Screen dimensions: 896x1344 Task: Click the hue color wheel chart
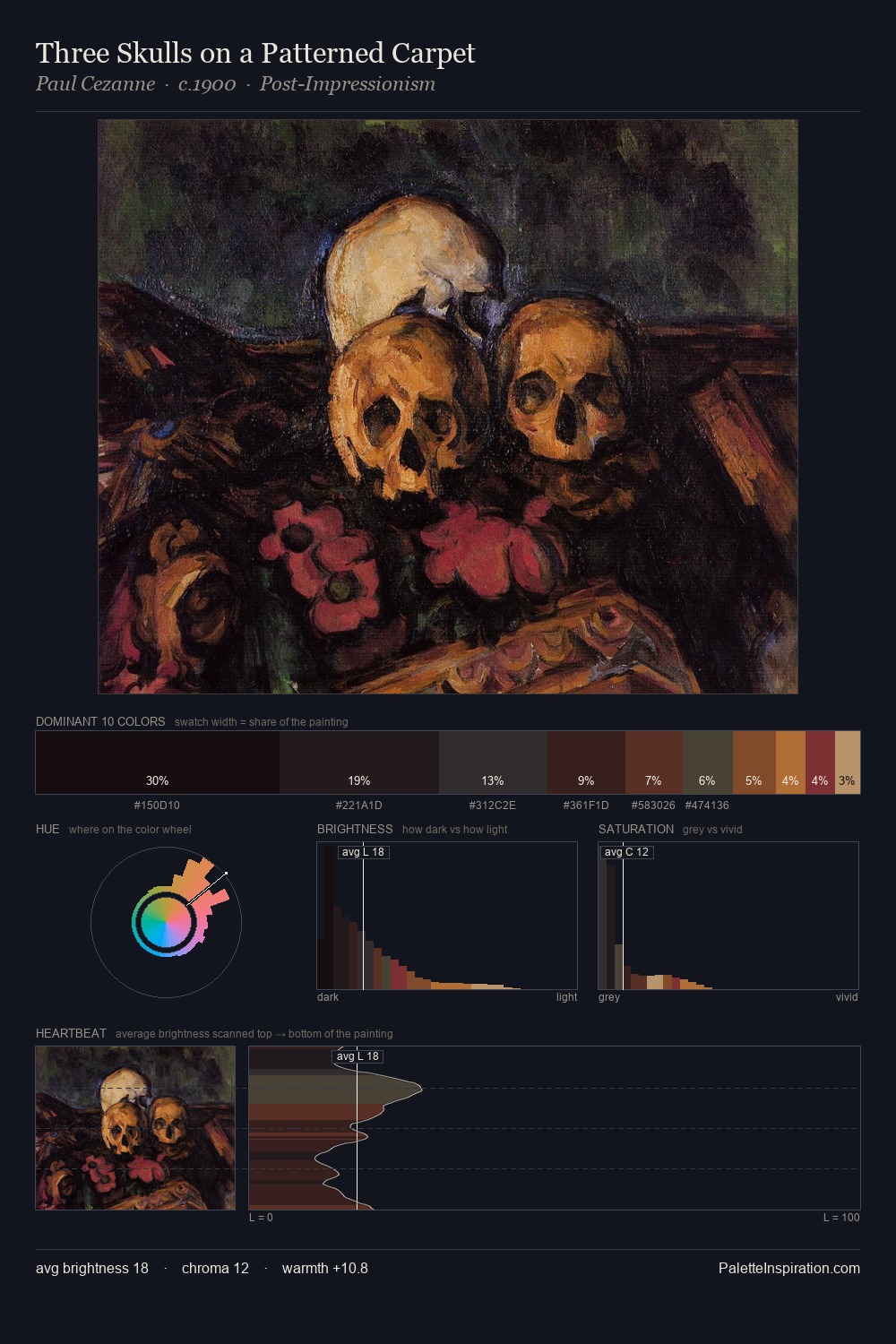[166, 921]
